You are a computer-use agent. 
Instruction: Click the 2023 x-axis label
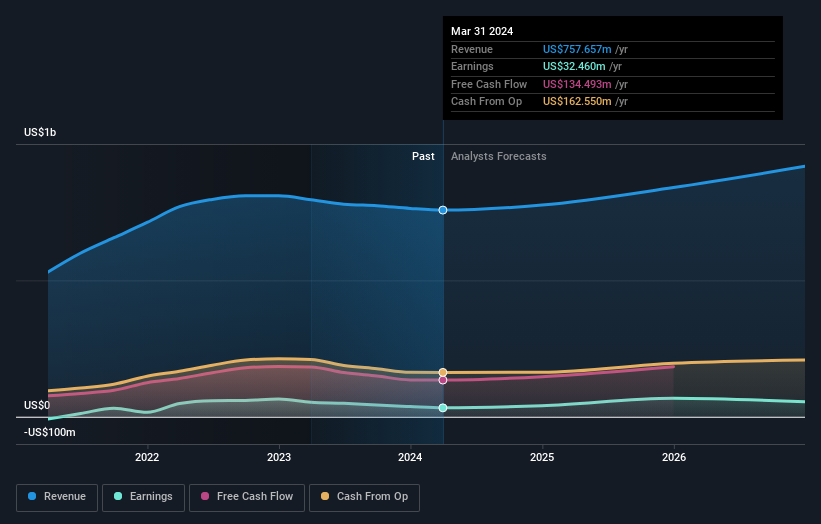[279, 457]
